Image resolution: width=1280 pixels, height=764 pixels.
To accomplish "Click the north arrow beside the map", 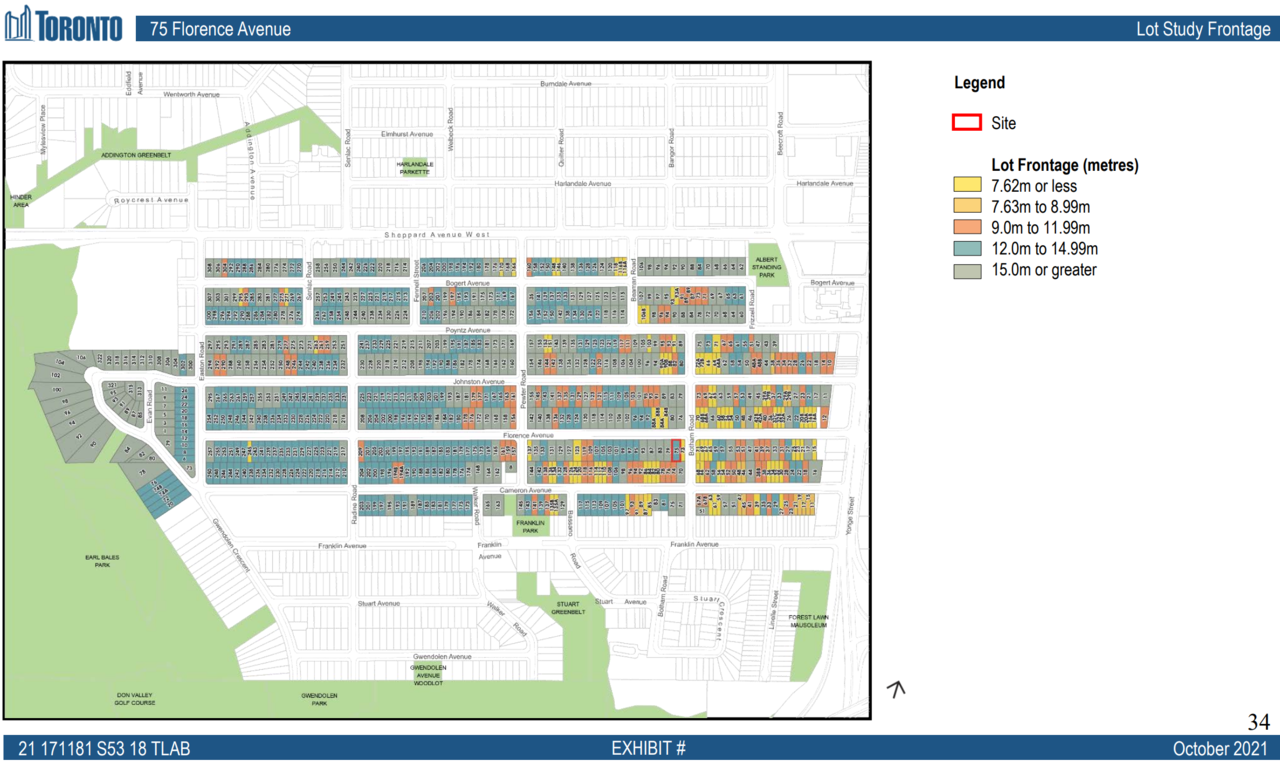I will click(x=897, y=688).
